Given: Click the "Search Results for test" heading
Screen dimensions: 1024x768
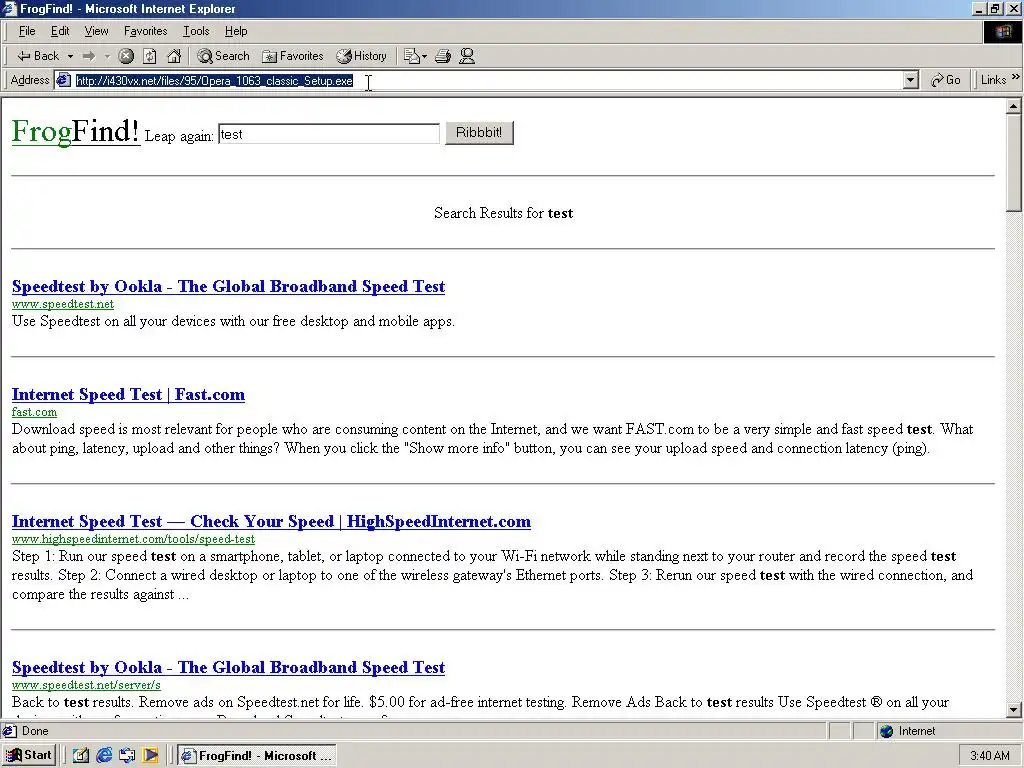Looking at the screenshot, I should 504,213.
